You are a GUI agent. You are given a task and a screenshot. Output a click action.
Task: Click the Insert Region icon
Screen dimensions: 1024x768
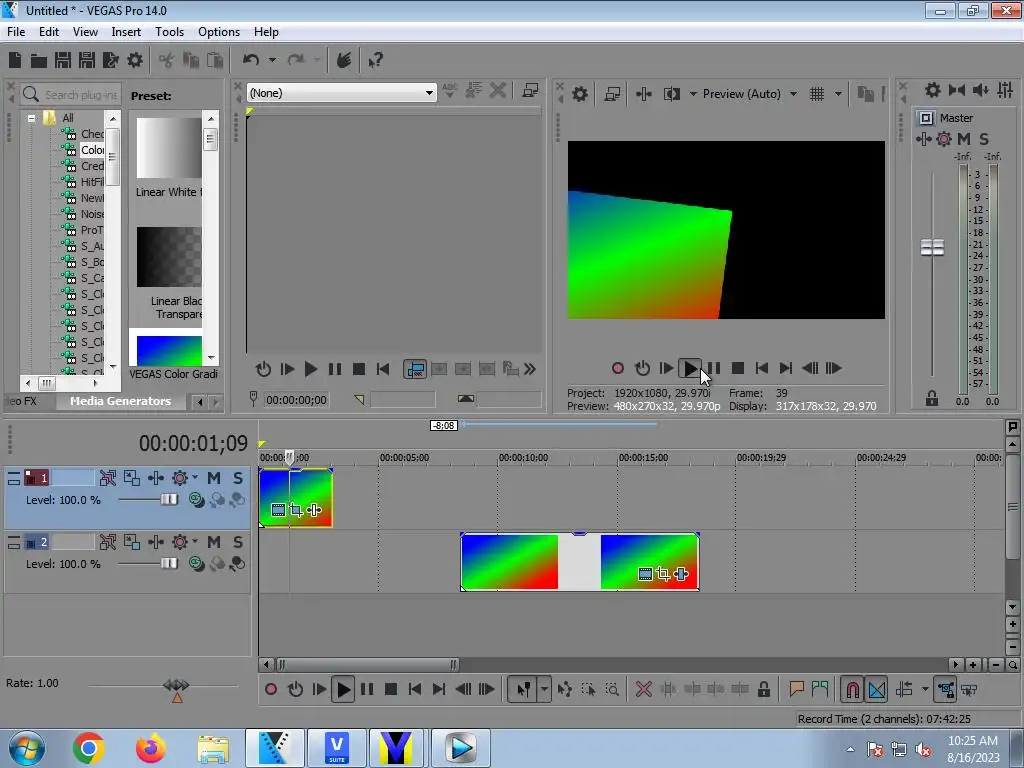820,689
